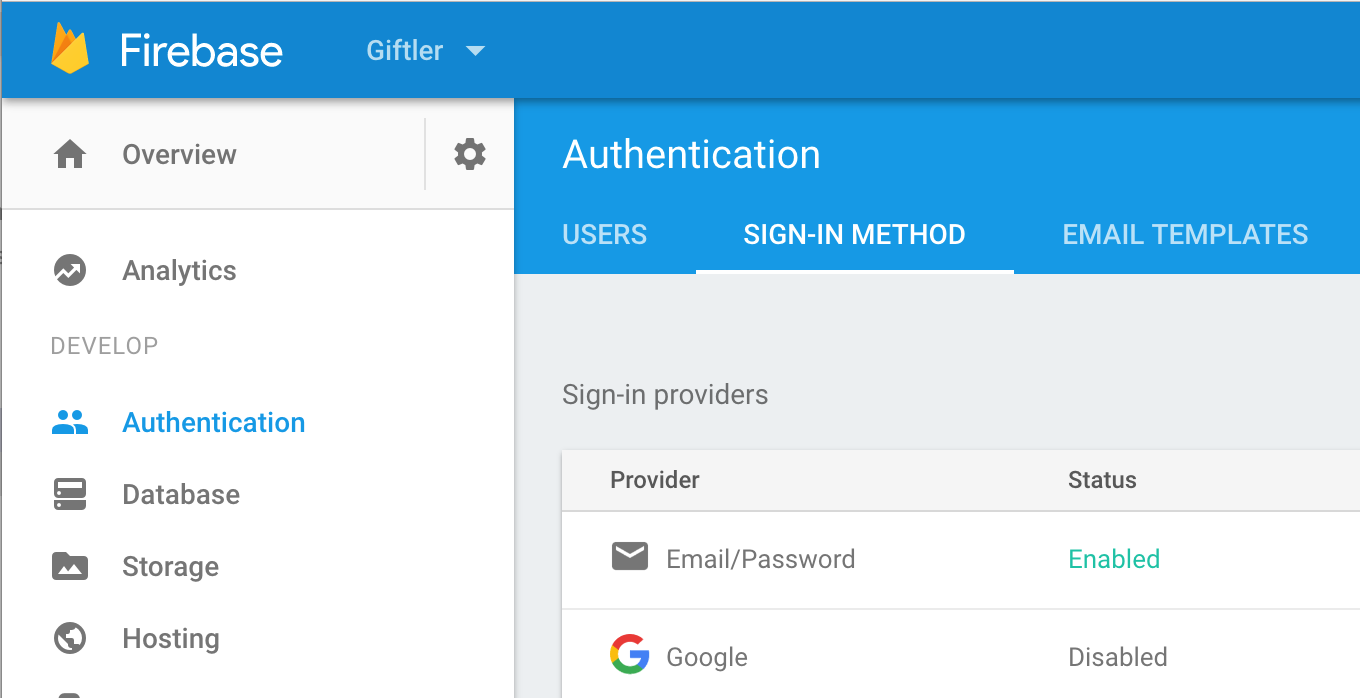Select the Analytics chart icon

[x=70, y=270]
